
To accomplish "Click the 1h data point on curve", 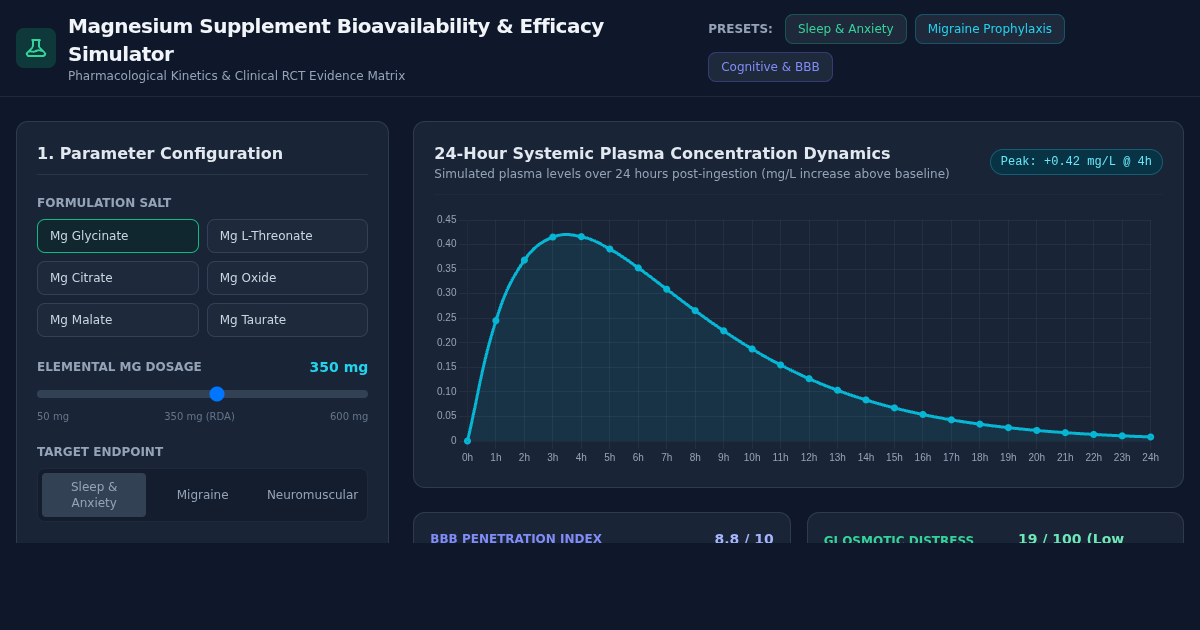I will coord(496,320).
